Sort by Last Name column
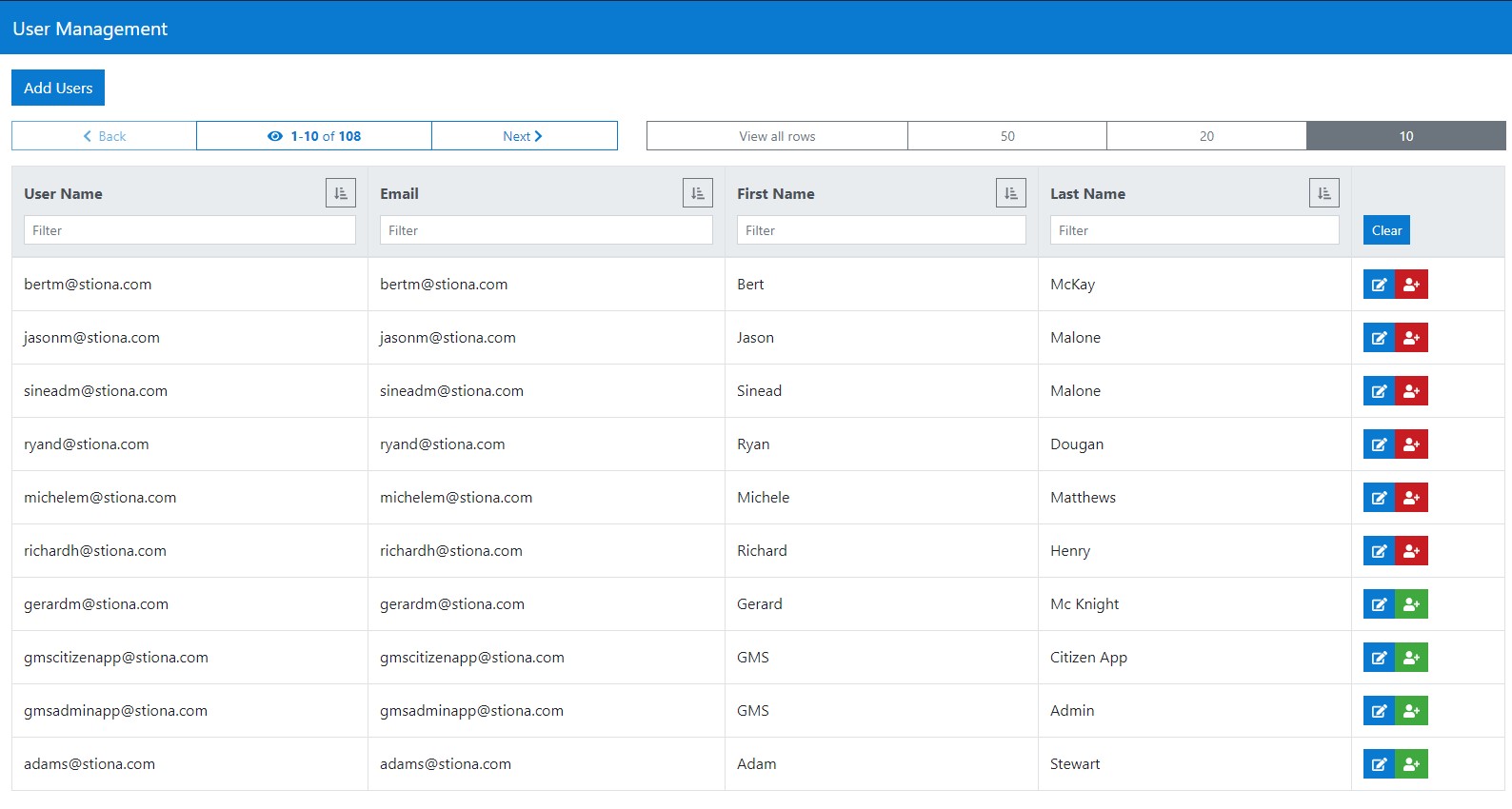 pyautogui.click(x=1323, y=193)
